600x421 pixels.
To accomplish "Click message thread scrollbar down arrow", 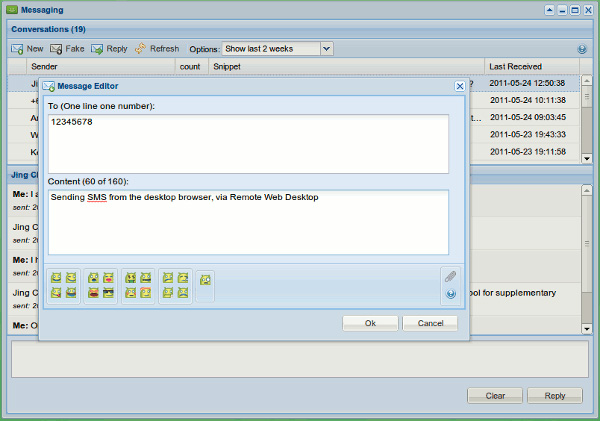I will (x=587, y=328).
